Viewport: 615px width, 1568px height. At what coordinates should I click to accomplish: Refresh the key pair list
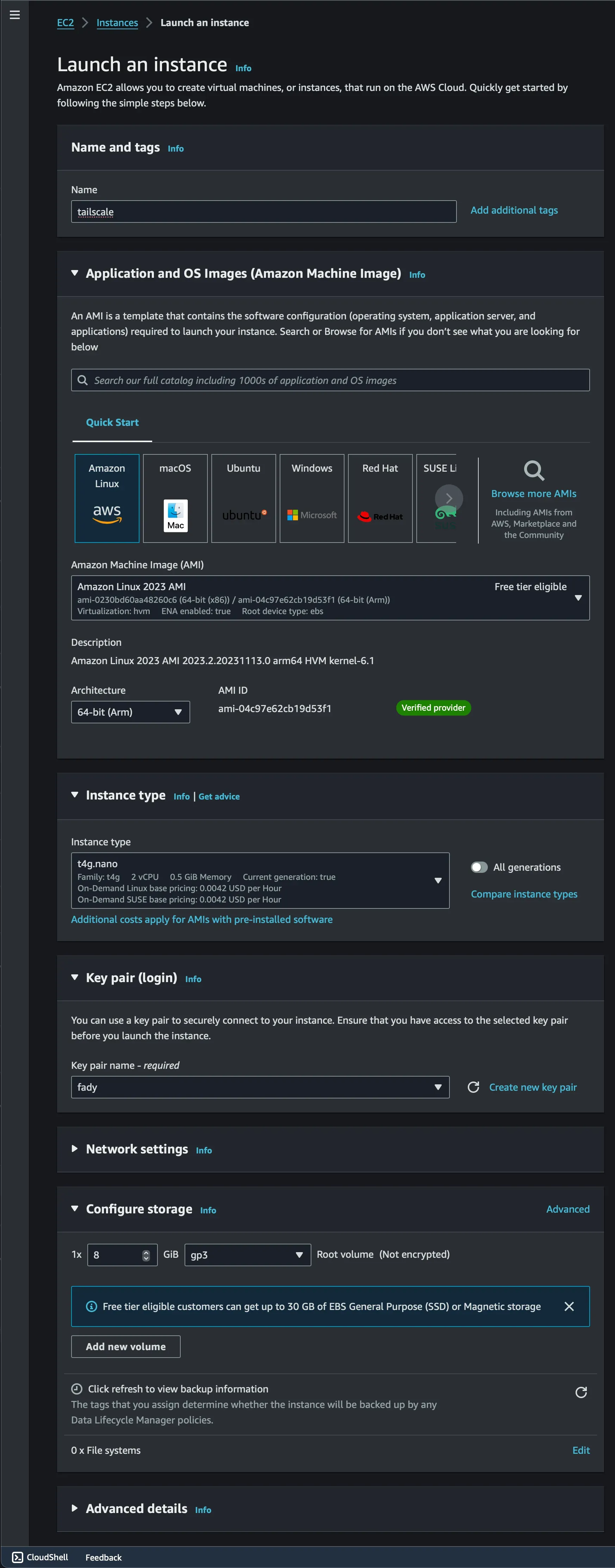(473, 1087)
